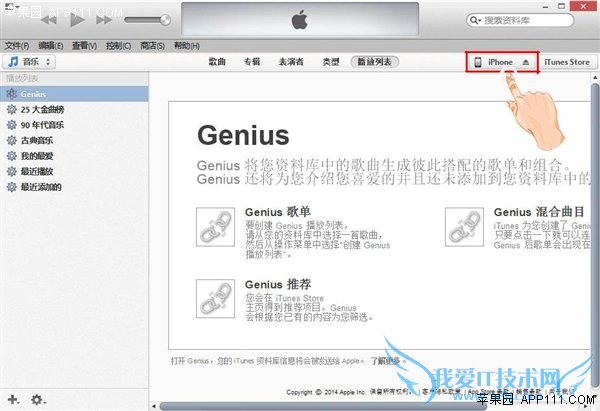
Task: Click the next track fast-forward button
Action: tap(104, 20)
